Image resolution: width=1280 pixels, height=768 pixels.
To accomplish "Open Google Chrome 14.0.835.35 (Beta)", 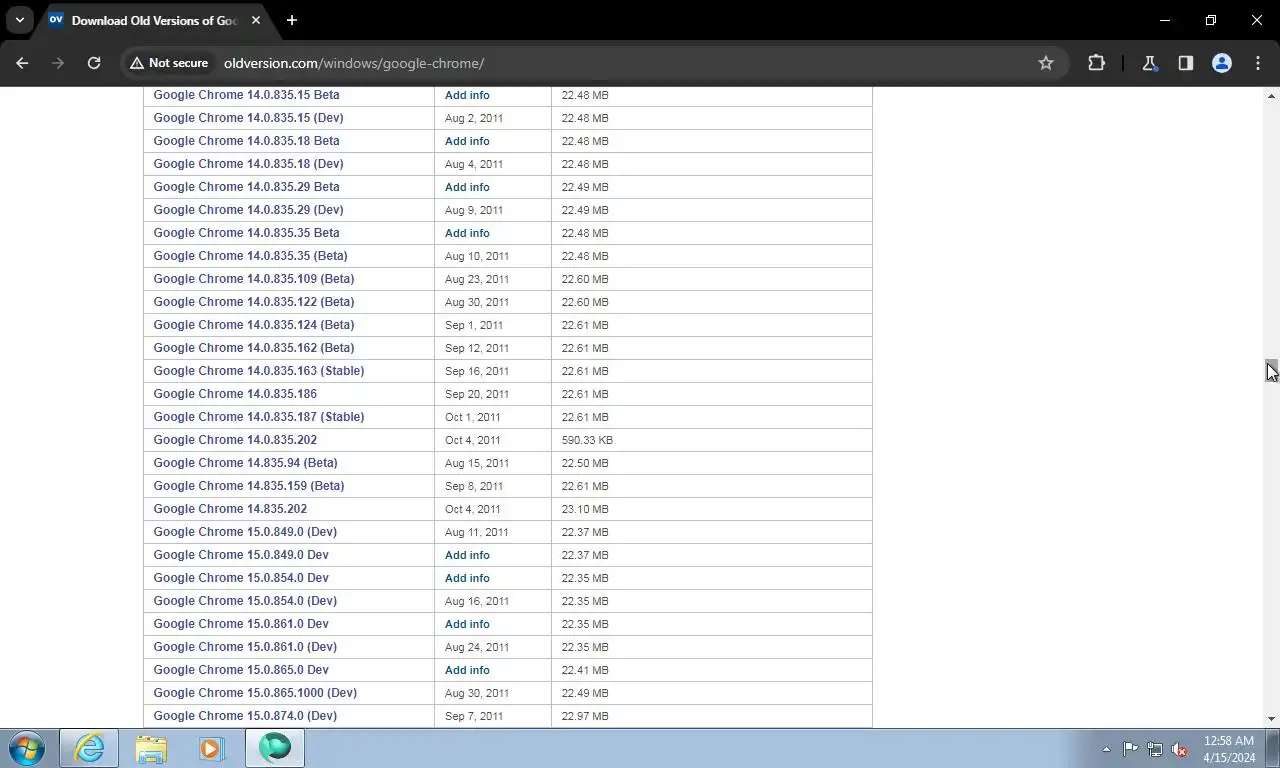I will click(250, 256).
